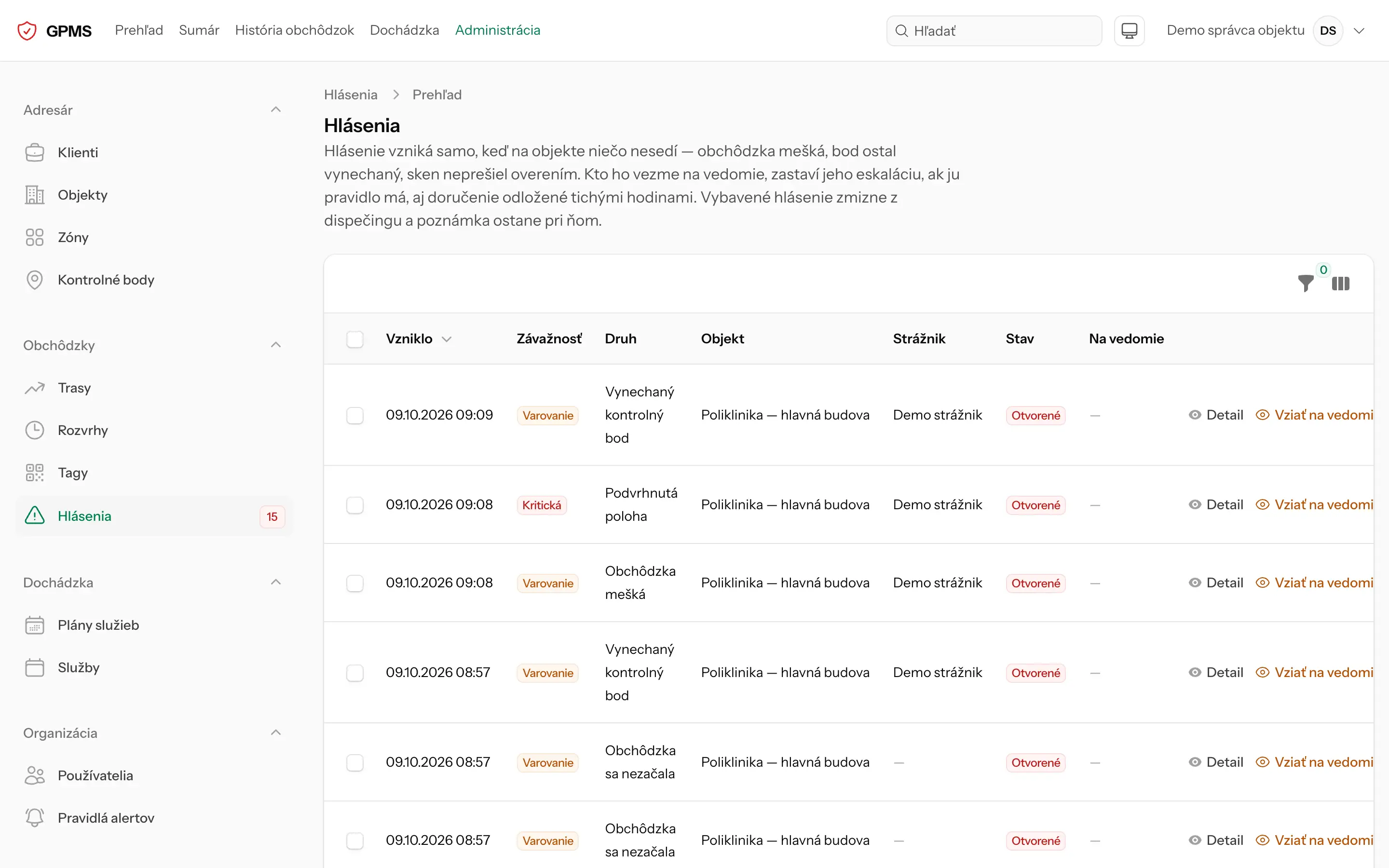Open História obchôdzok in top menu
The width and height of the screenshot is (1389, 868).
point(295,30)
